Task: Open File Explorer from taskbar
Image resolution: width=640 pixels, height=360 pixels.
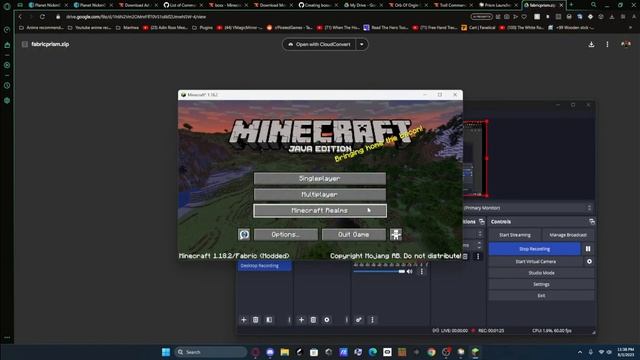Action: click(284, 352)
